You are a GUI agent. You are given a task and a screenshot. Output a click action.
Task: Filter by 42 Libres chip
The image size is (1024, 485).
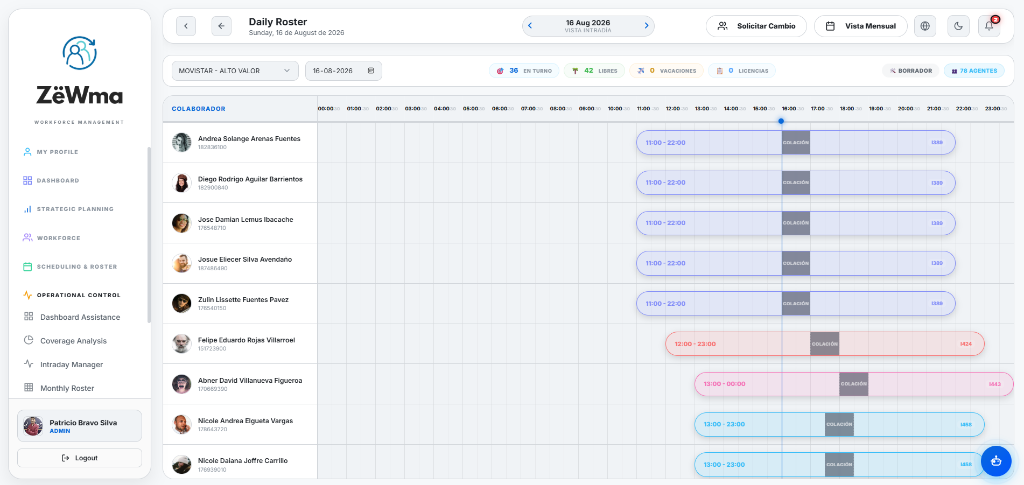click(x=594, y=70)
